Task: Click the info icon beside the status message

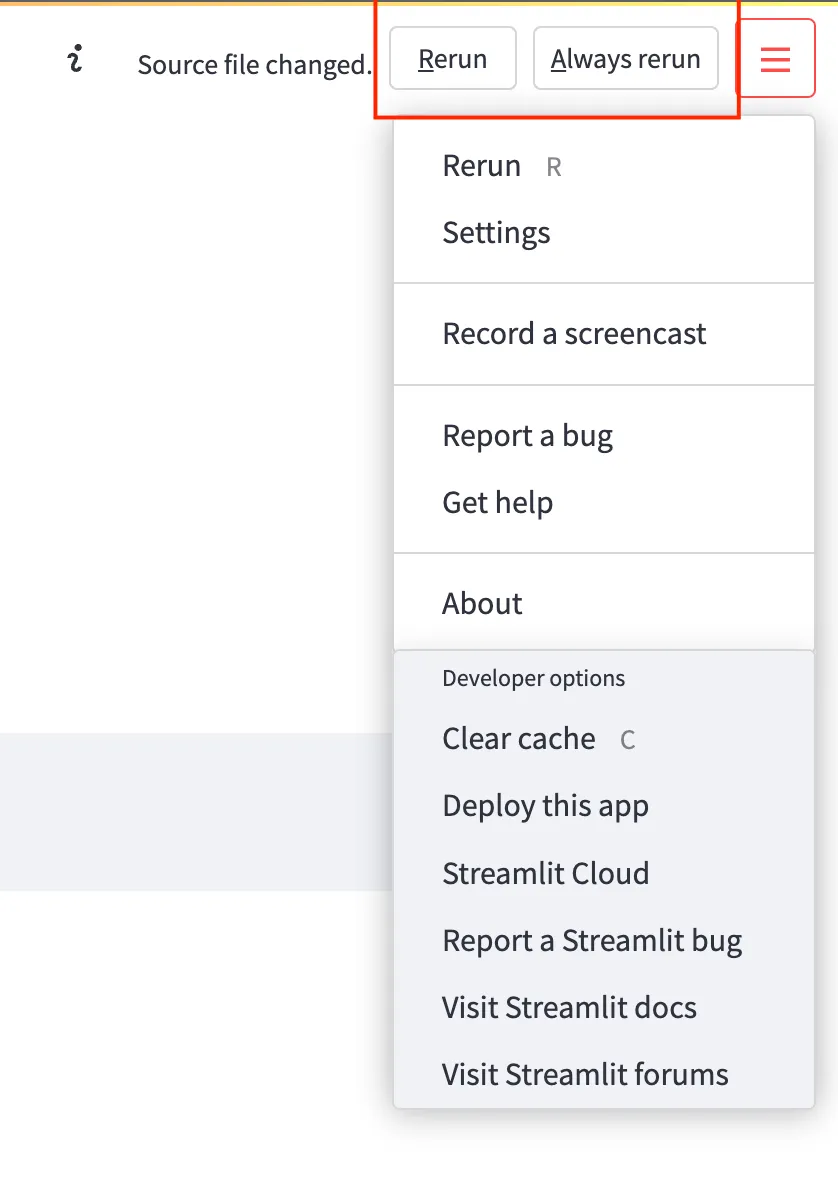Action: coord(75,61)
